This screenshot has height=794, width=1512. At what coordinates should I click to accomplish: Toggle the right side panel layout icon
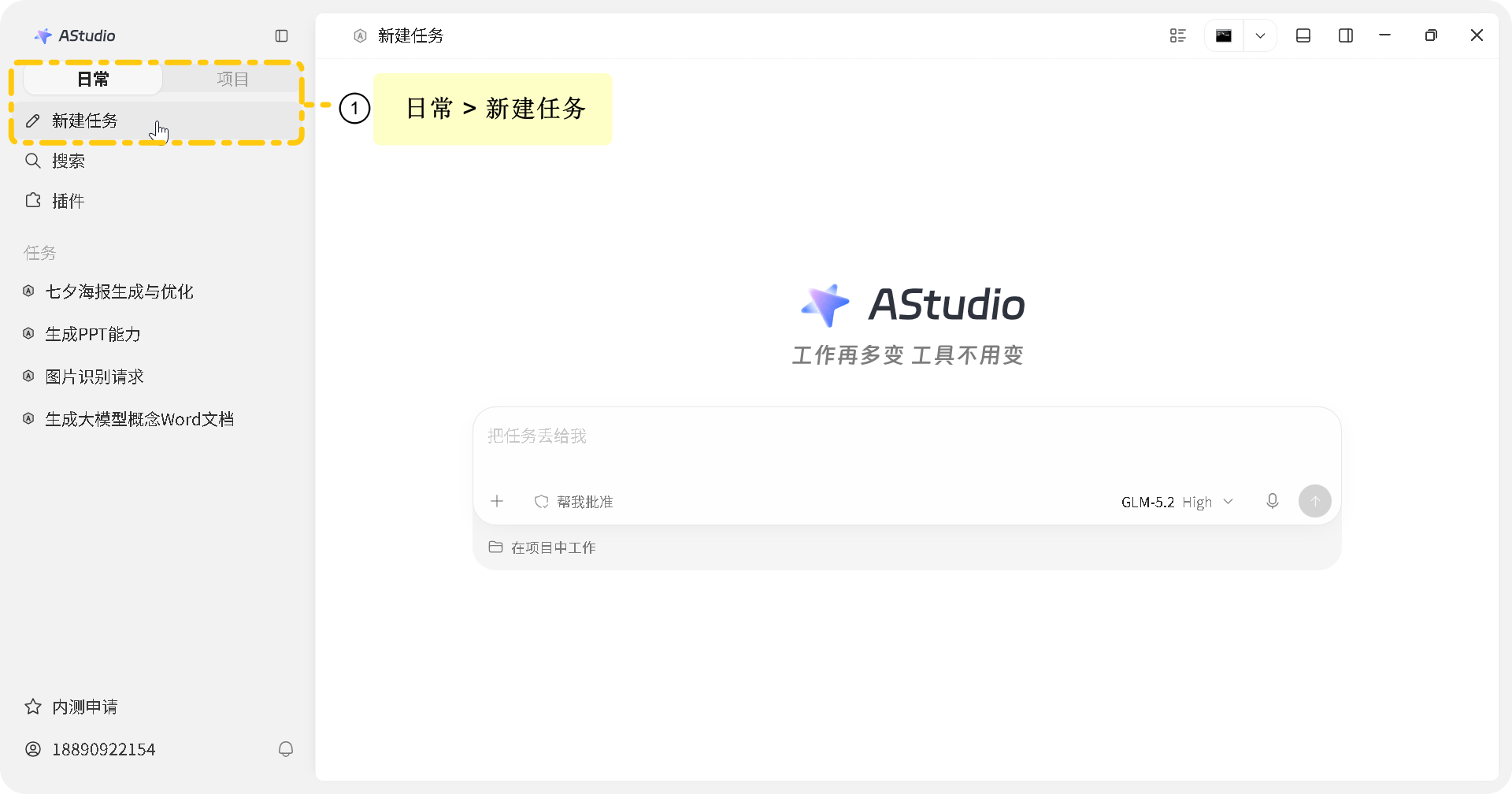[x=1346, y=35]
